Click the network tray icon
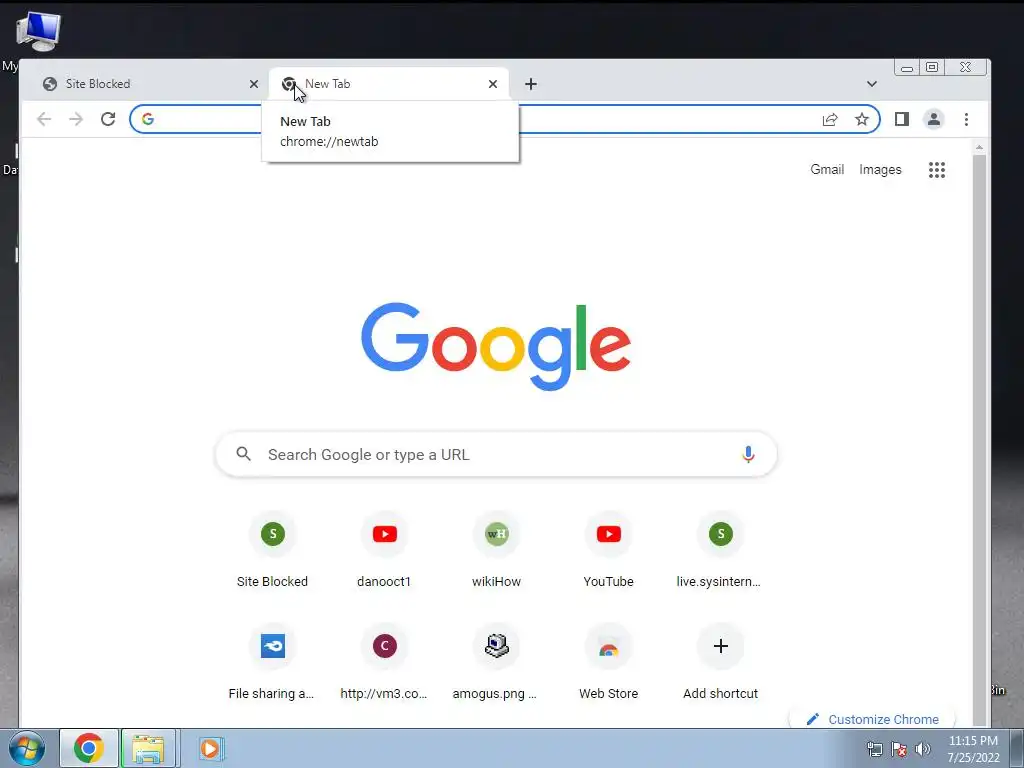Viewport: 1024px width, 768px height. [x=874, y=749]
